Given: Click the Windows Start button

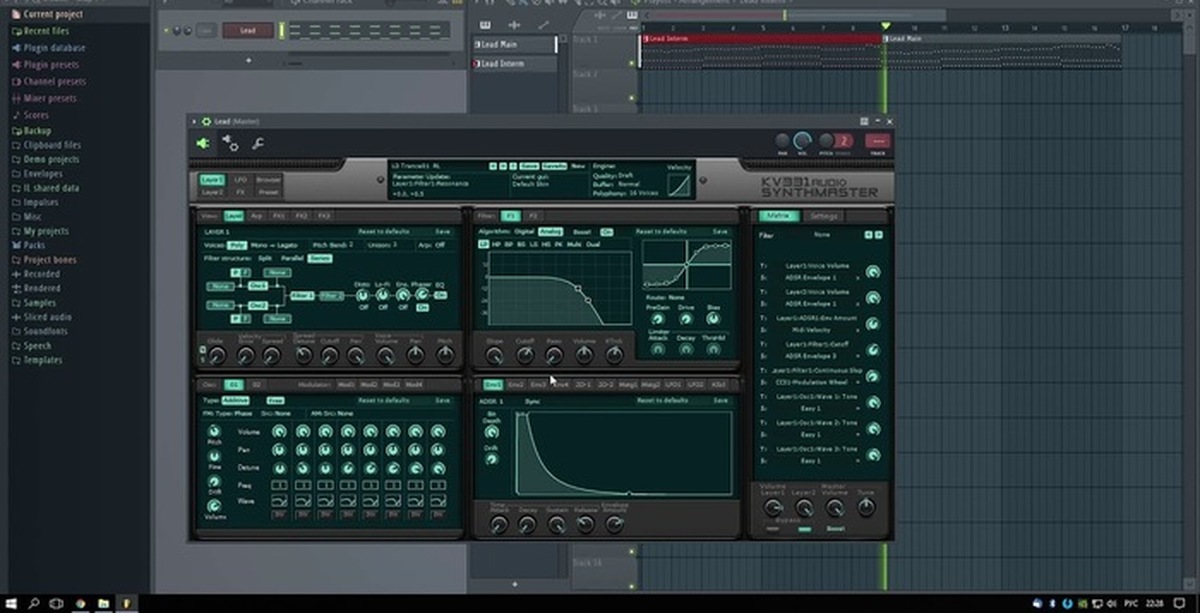Looking at the screenshot, I should pos(10,603).
